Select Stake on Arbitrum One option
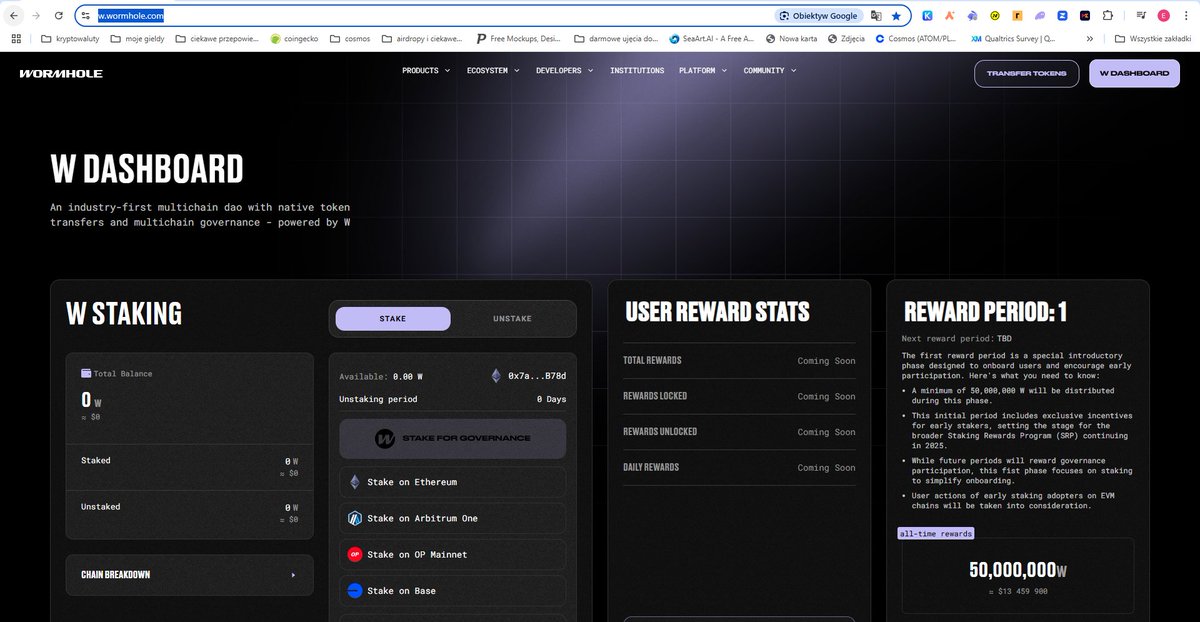Image resolution: width=1200 pixels, height=622 pixels. pos(452,518)
